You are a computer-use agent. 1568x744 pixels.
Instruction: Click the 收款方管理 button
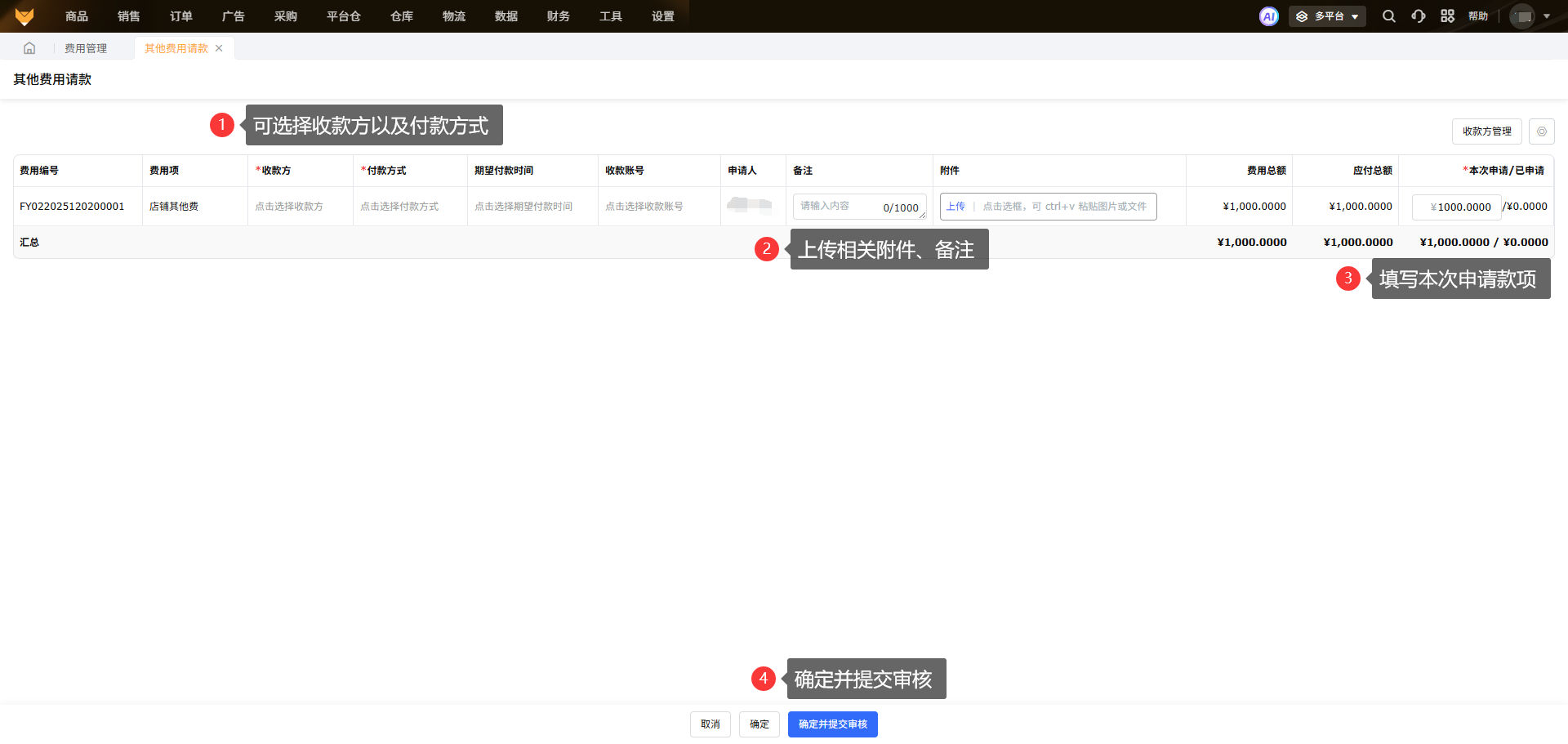point(1487,131)
